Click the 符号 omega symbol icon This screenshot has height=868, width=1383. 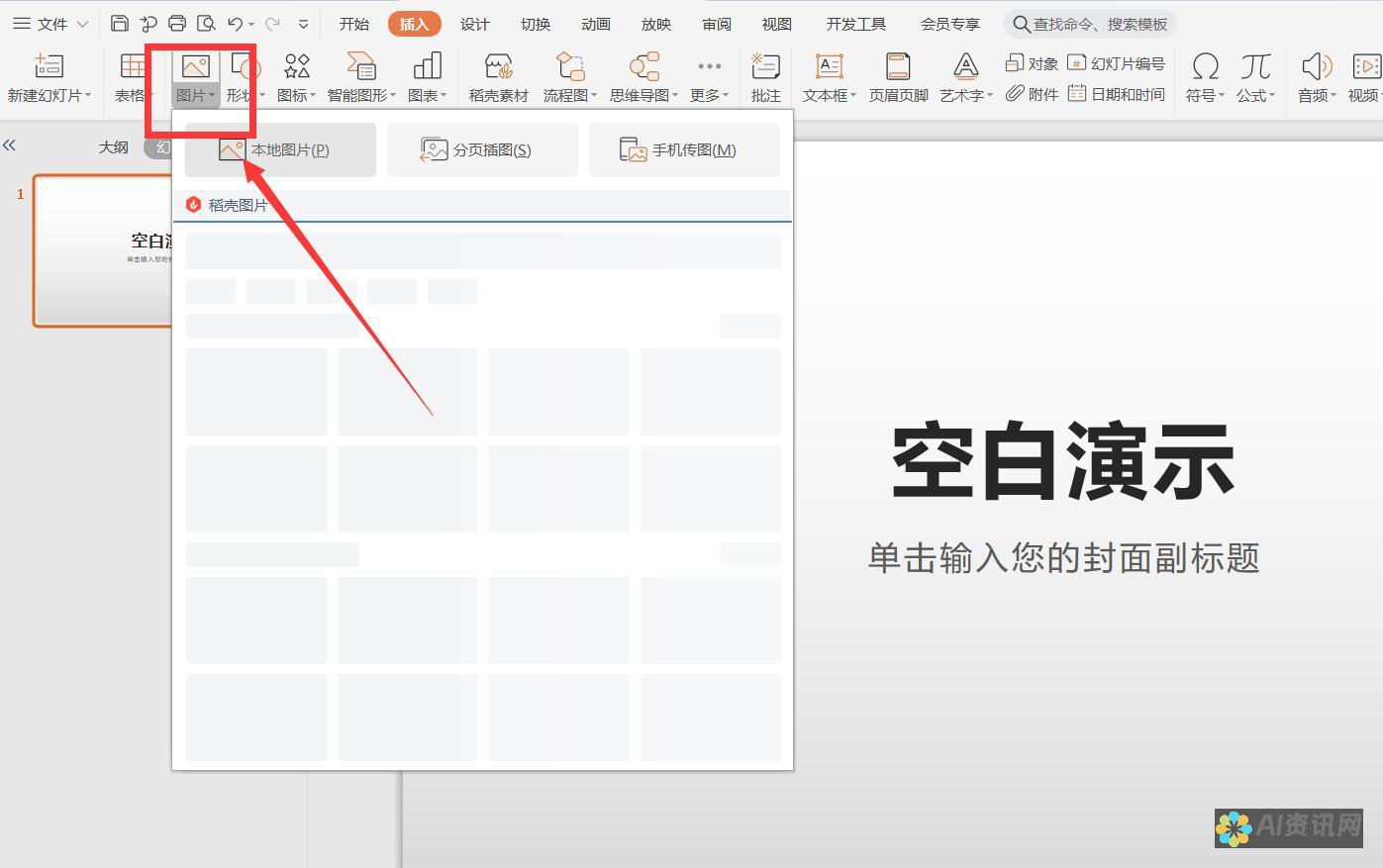[1205, 66]
